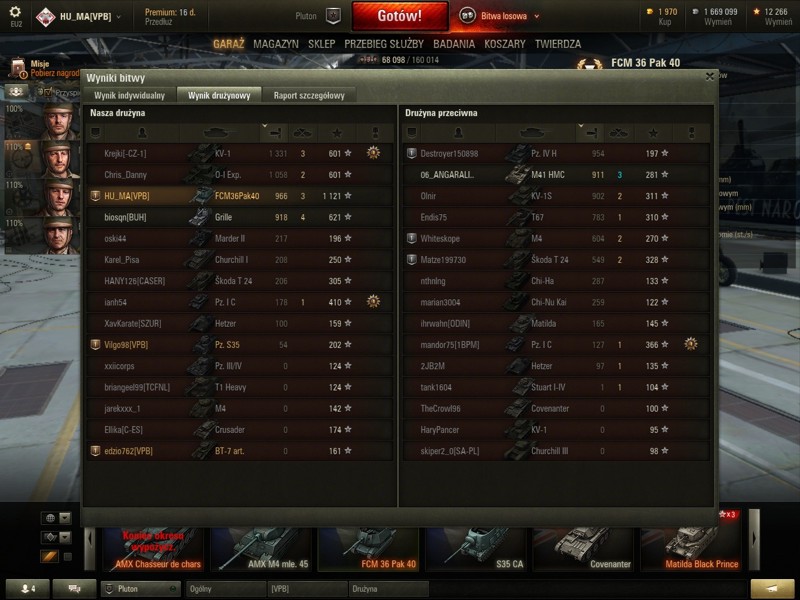The width and height of the screenshot is (800, 600).
Task: Click Przedłuż premium link
Action: [x=158, y=22]
